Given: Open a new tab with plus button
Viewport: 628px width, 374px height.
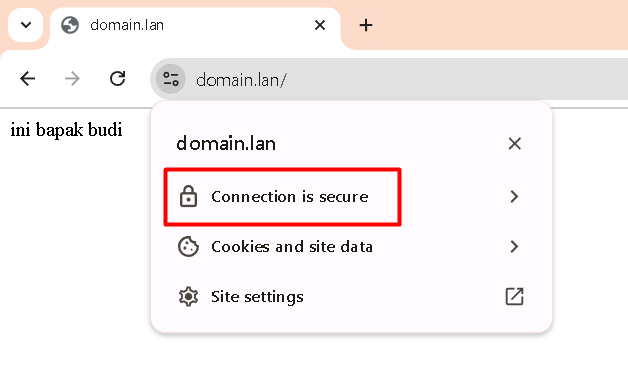Looking at the screenshot, I should (366, 25).
